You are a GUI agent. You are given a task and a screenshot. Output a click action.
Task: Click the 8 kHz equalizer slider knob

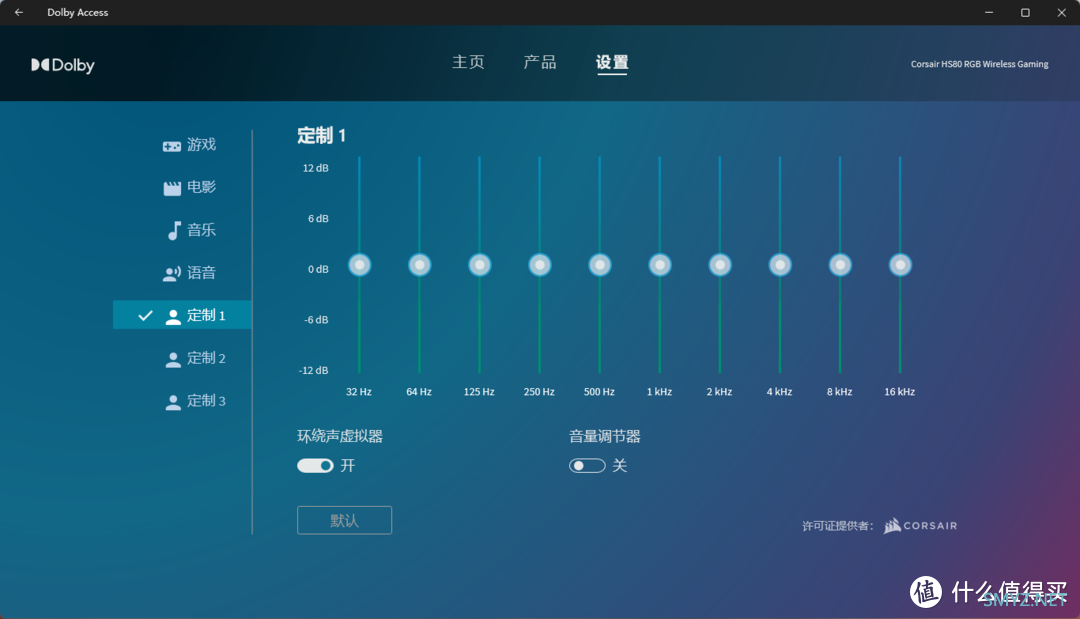click(840, 265)
